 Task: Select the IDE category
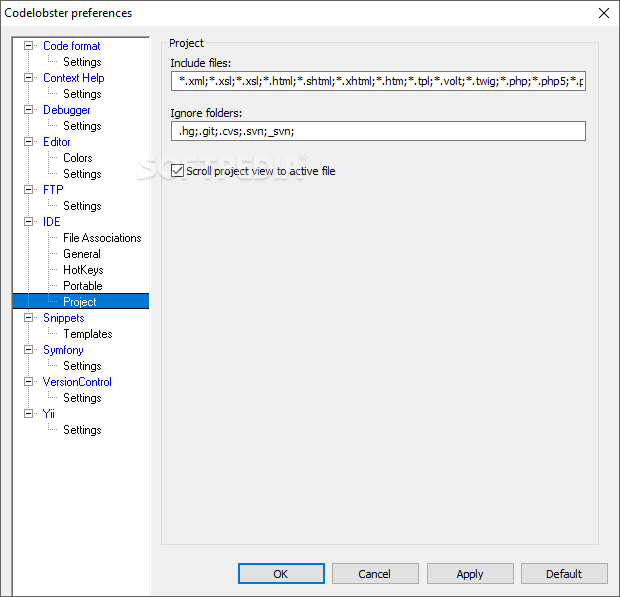51,222
